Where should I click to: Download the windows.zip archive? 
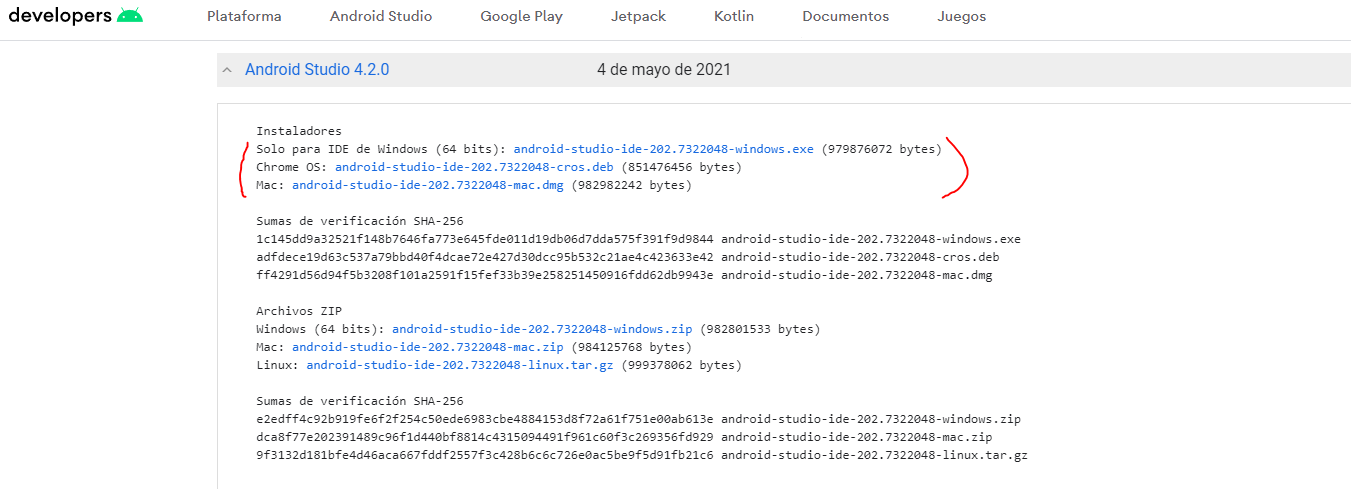(x=542, y=329)
